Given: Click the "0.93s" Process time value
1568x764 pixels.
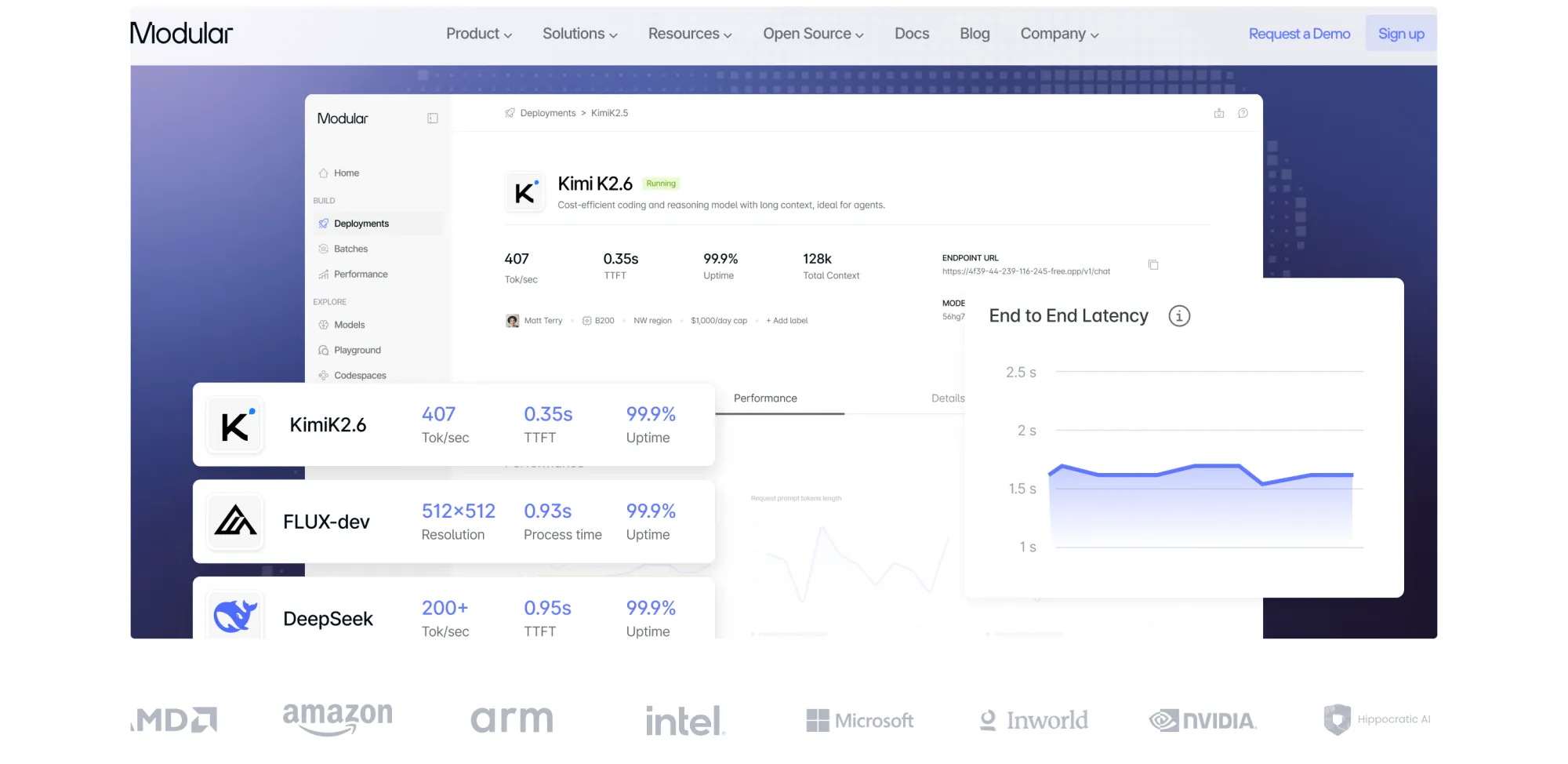Looking at the screenshot, I should point(547,511).
